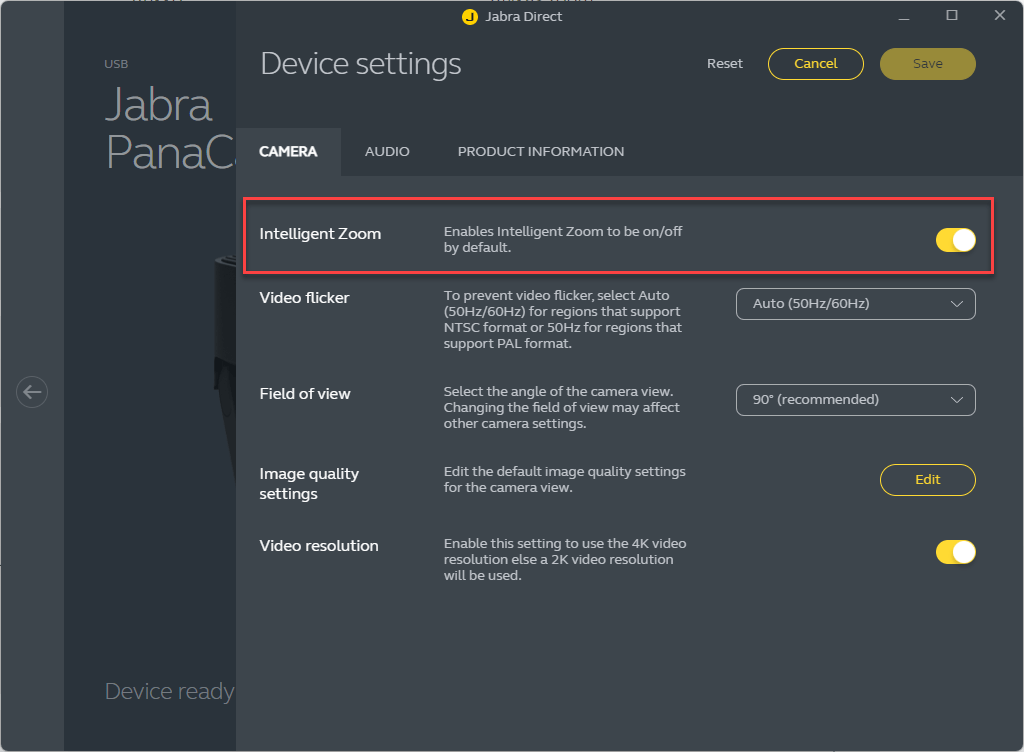Select the CAMERA tab
Image resolution: width=1024 pixels, height=752 pixels.
pos(288,152)
